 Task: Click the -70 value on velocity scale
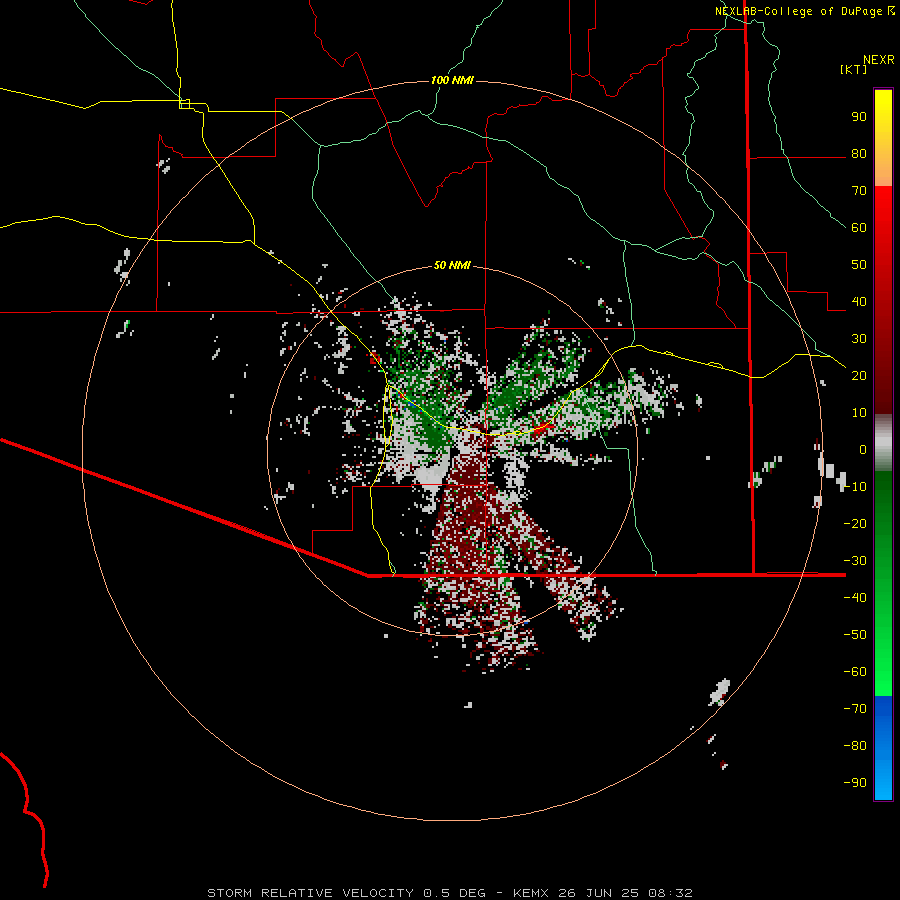855,709
